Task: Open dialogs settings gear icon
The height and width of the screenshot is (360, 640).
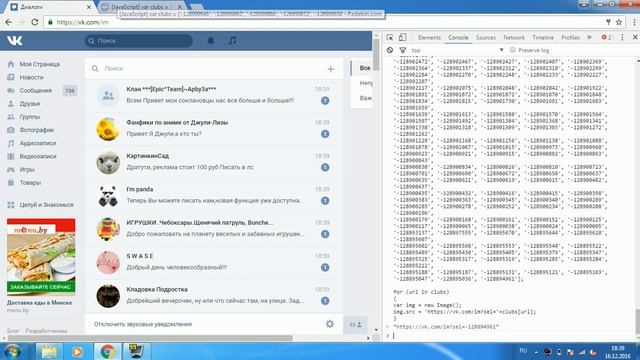Action: tap(330, 324)
